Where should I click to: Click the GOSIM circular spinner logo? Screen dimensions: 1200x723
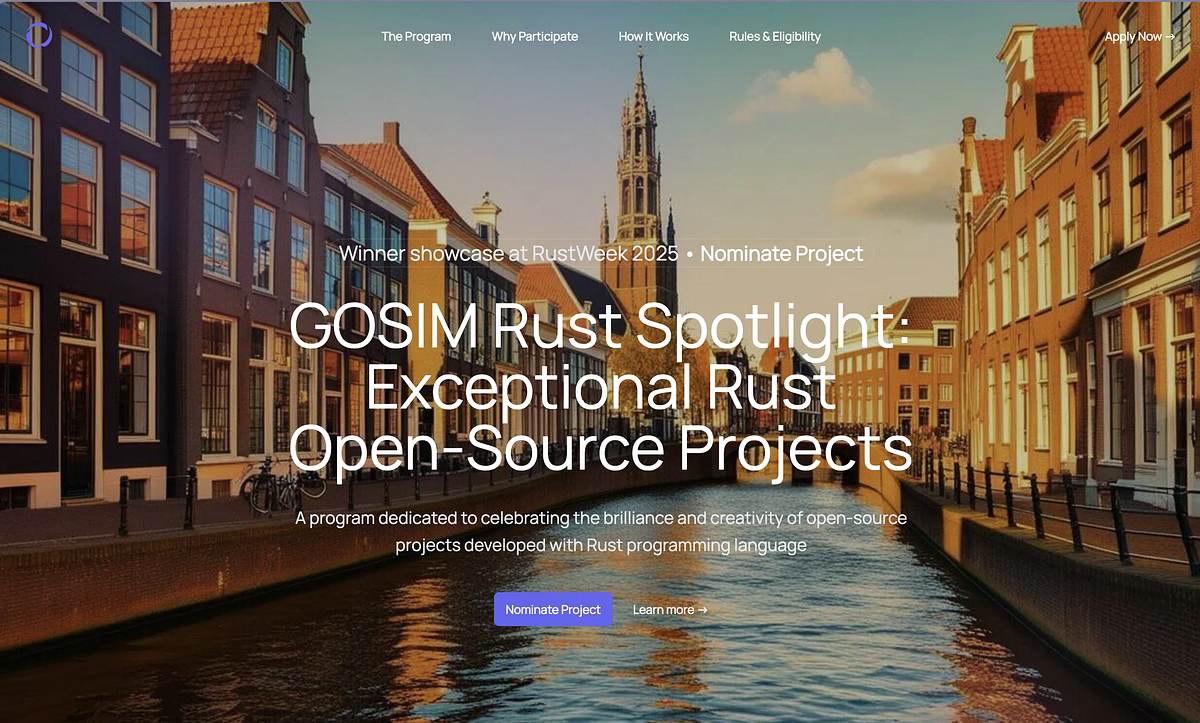coord(39,35)
